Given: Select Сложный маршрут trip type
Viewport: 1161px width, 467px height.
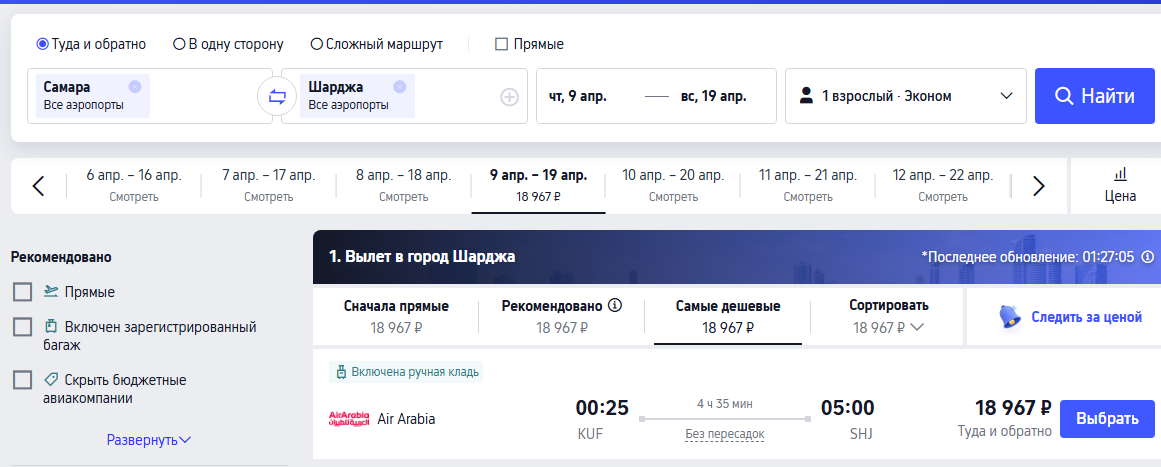Looking at the screenshot, I should coord(316,44).
